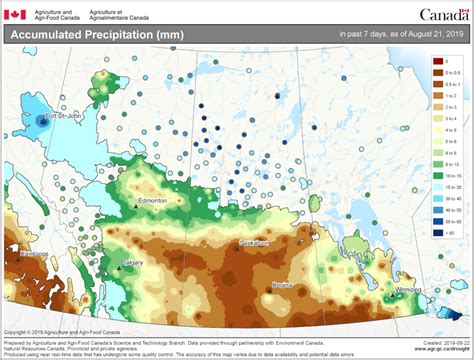Image resolution: width=474 pixels, height=360 pixels.
Task: Click the Edmonton map label
Action: (153, 201)
